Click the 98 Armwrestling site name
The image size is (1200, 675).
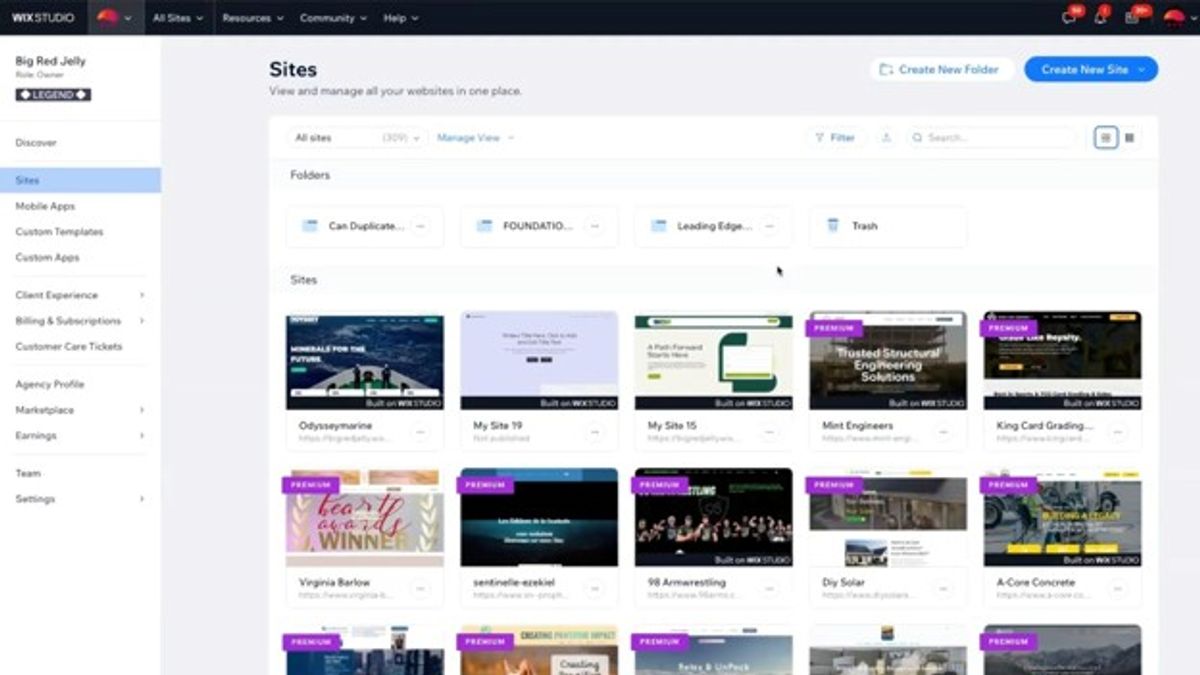pos(686,582)
